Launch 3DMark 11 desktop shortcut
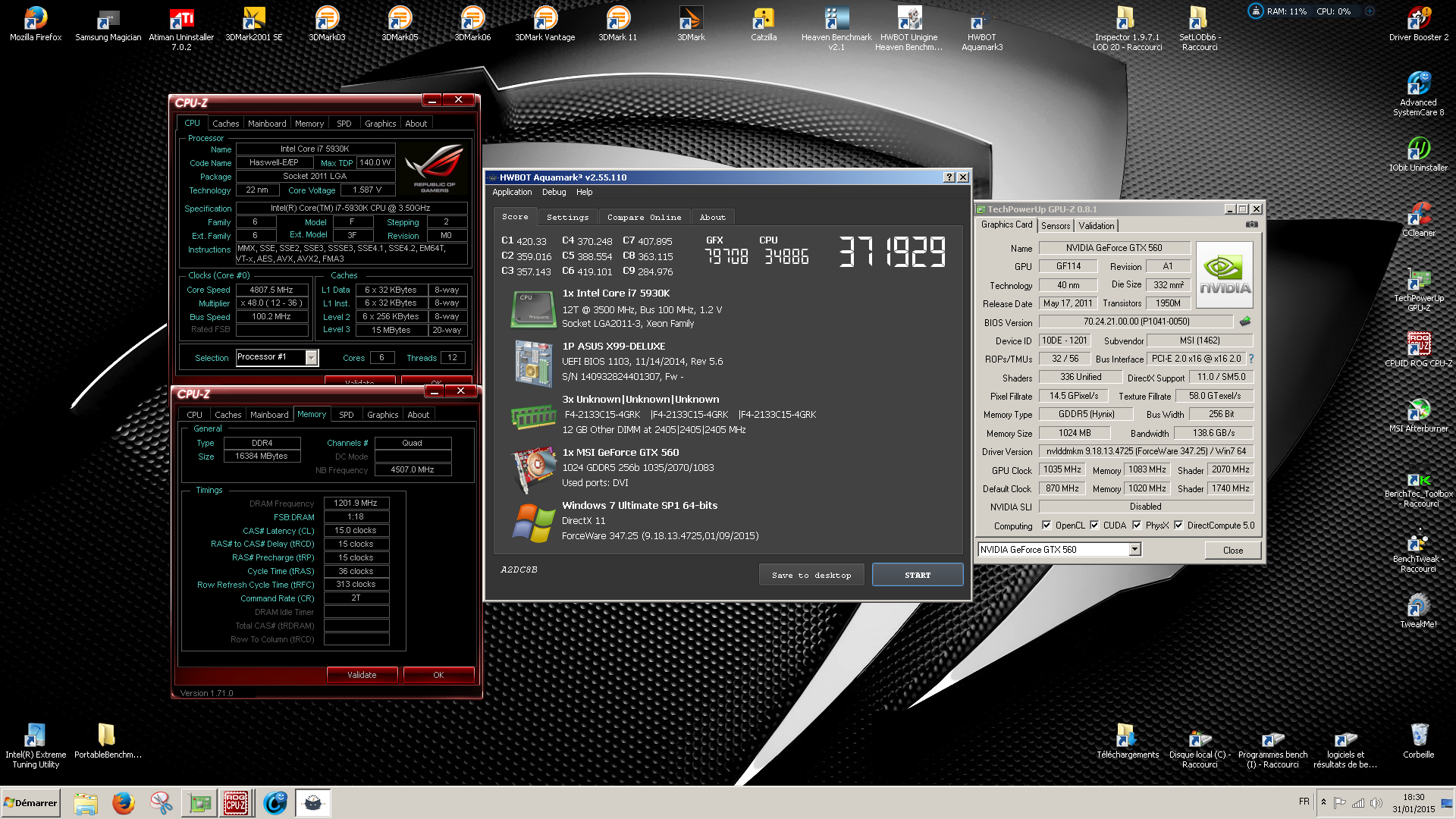This screenshot has width=1456, height=819. point(618,24)
